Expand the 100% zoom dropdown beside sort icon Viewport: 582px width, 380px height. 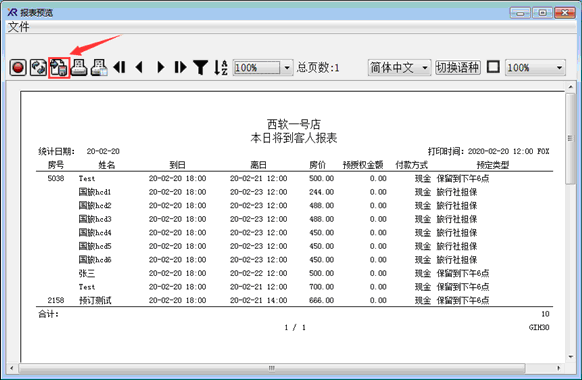(287, 68)
